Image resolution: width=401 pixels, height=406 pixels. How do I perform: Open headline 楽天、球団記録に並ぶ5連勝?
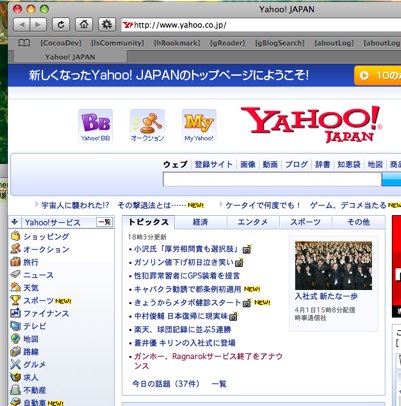coord(182,330)
